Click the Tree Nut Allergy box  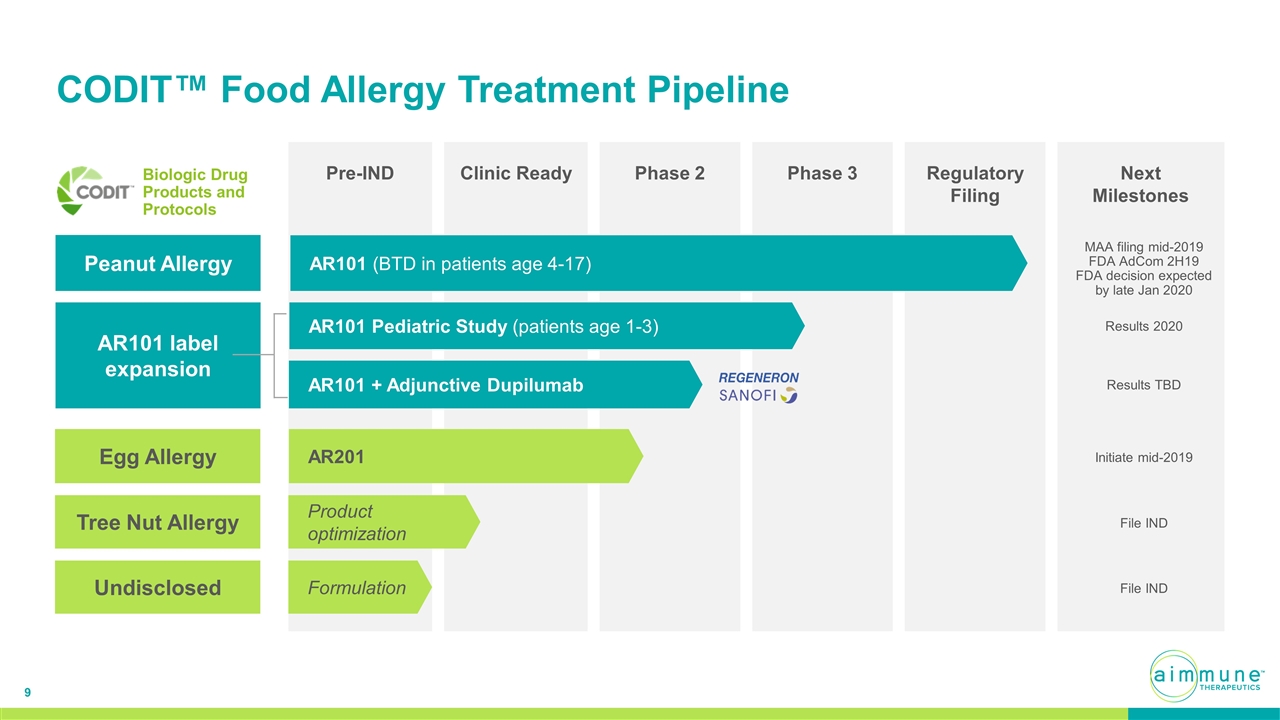tap(158, 522)
